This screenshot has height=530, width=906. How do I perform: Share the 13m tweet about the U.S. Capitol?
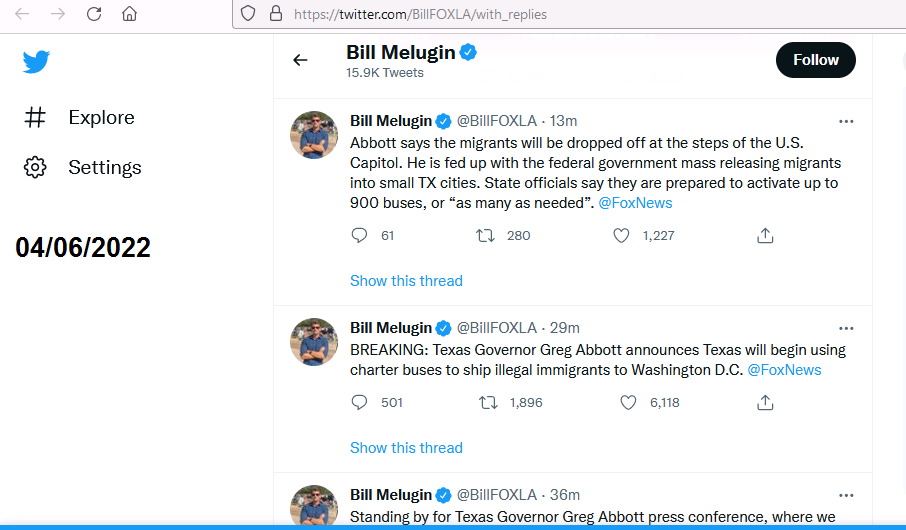(x=765, y=236)
